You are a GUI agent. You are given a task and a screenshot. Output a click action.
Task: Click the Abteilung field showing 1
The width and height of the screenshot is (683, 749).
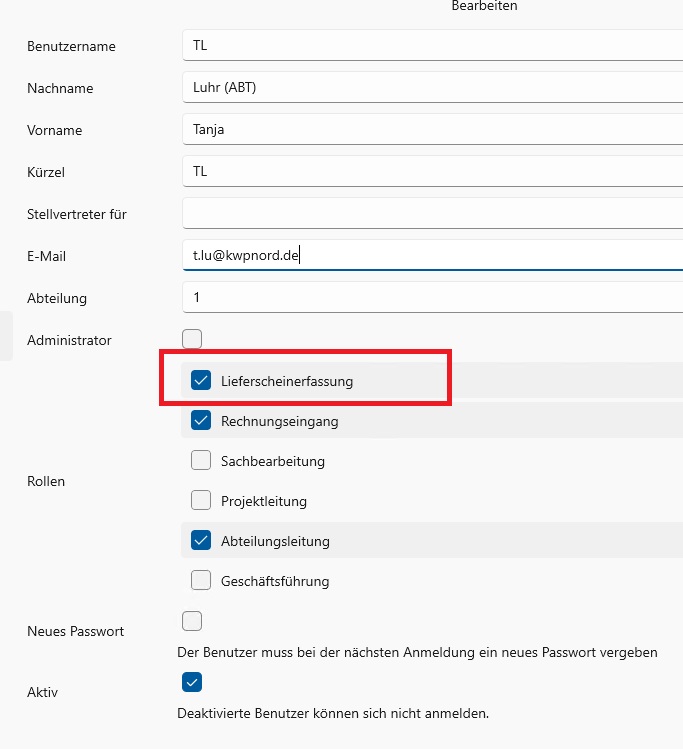[x=430, y=298]
